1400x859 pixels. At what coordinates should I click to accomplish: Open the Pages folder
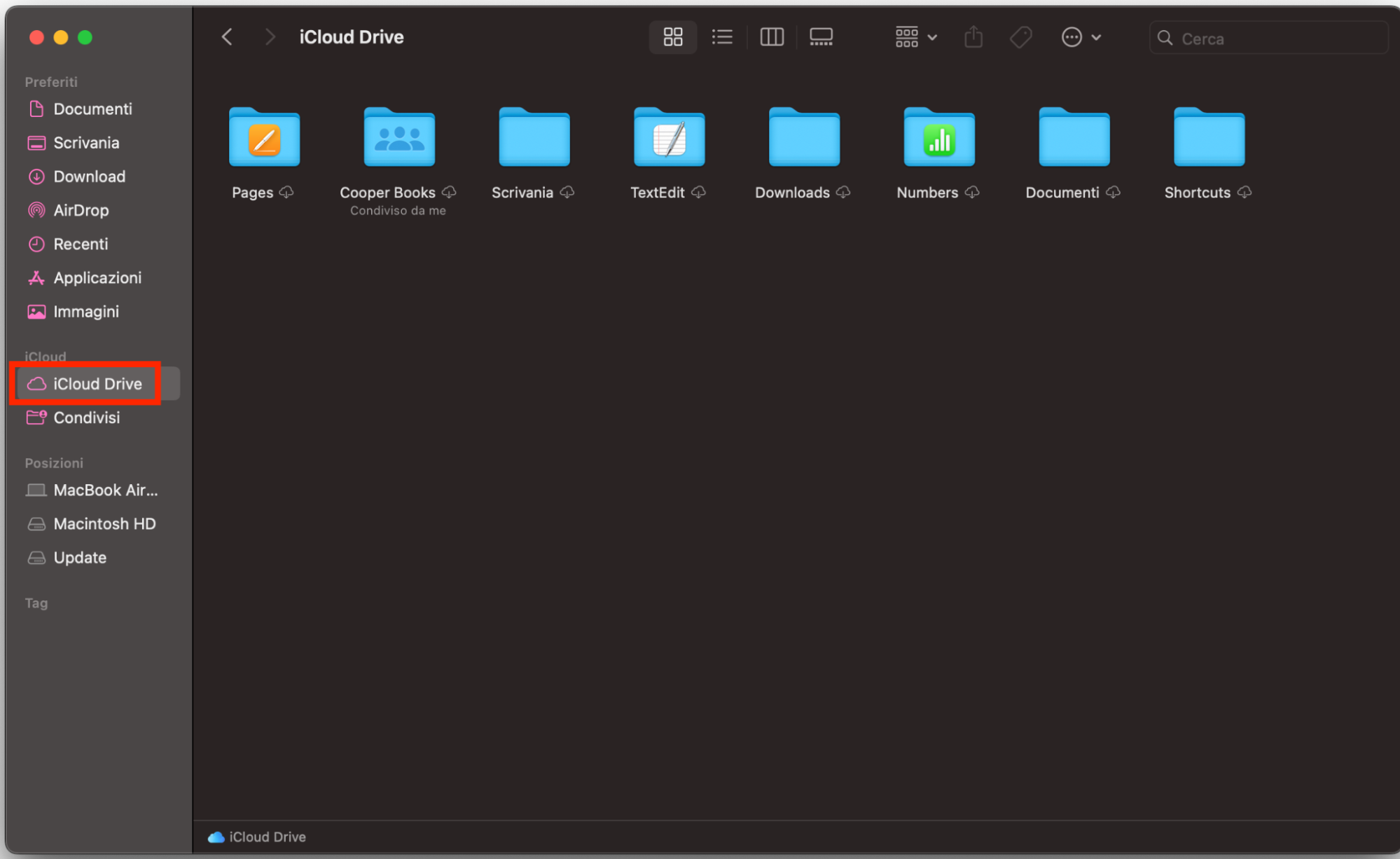[264, 137]
